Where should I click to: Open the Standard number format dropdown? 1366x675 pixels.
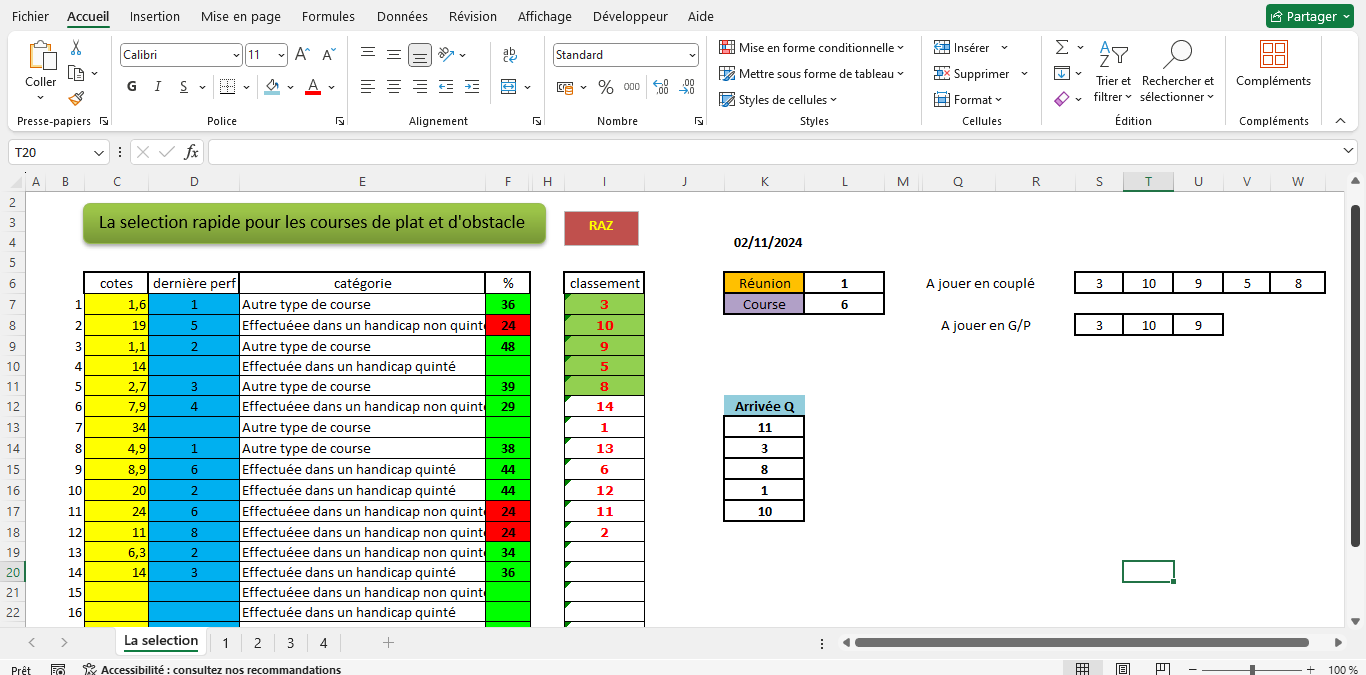coord(692,56)
